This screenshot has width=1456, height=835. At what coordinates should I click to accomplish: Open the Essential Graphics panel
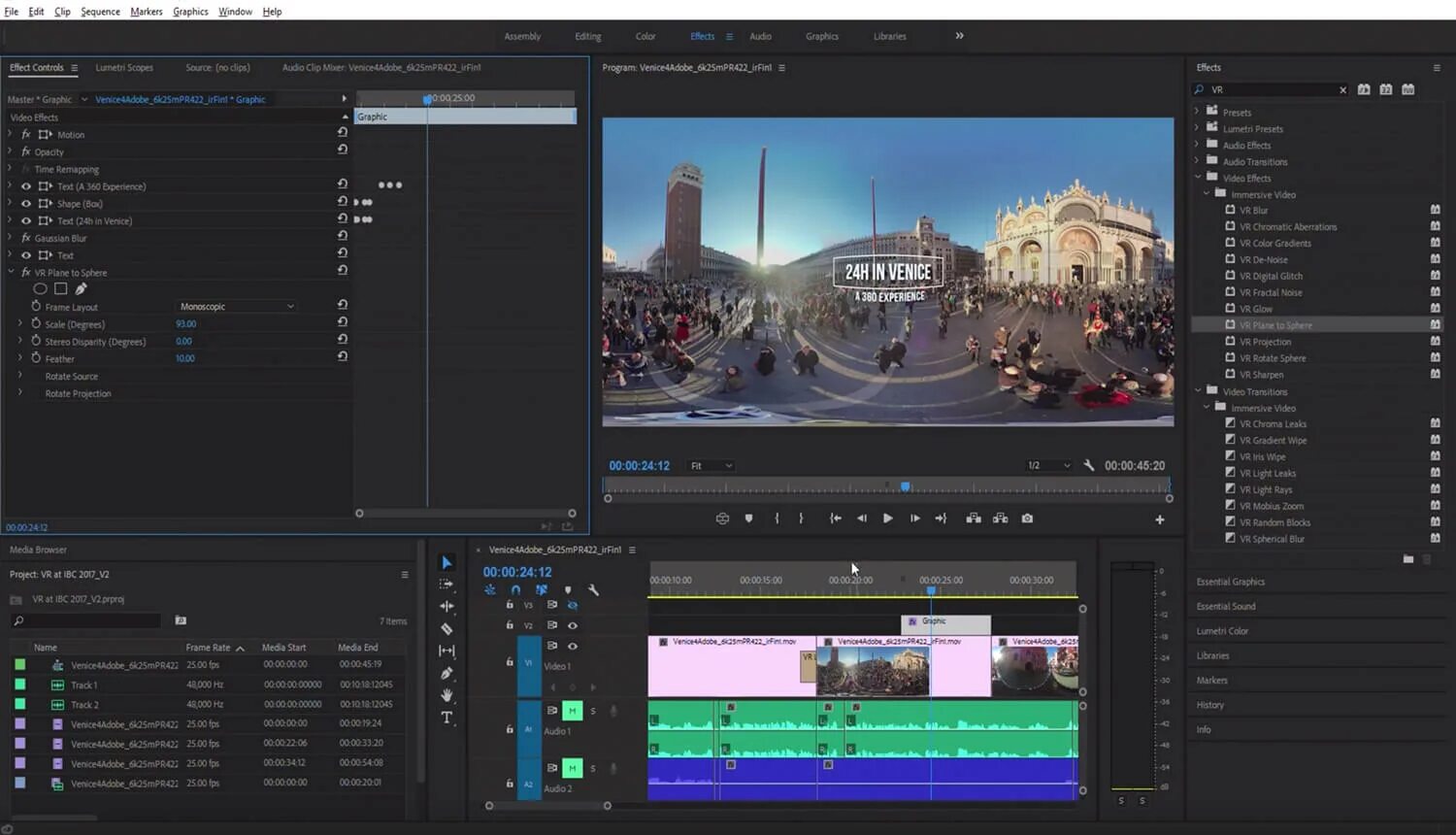tap(1230, 582)
